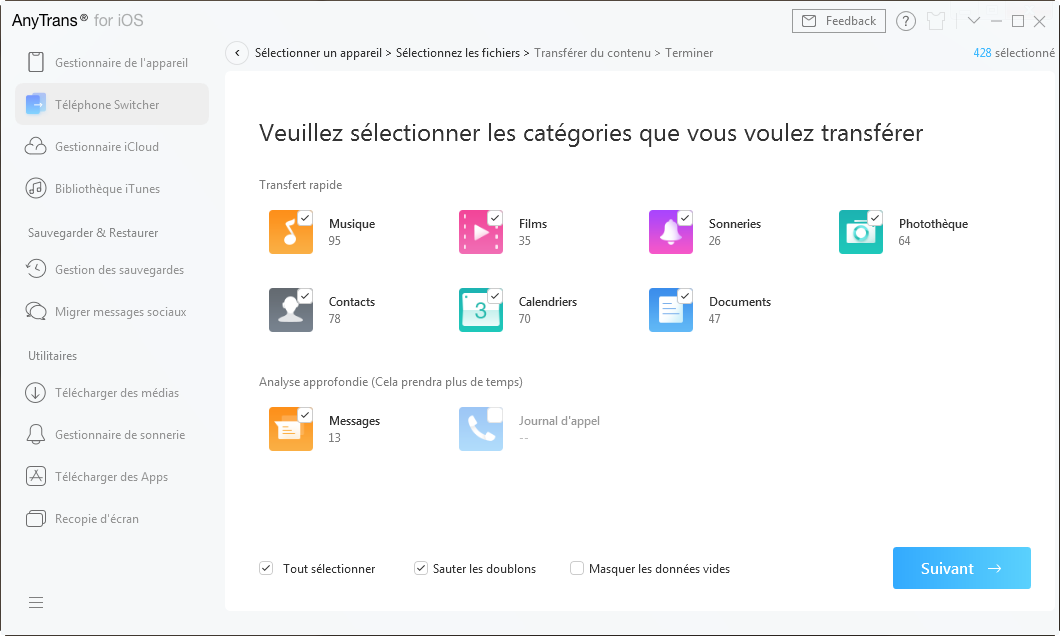Switch to Téléphone Switcher in sidebar
Viewport: 1060px width, 636px height.
click(112, 104)
